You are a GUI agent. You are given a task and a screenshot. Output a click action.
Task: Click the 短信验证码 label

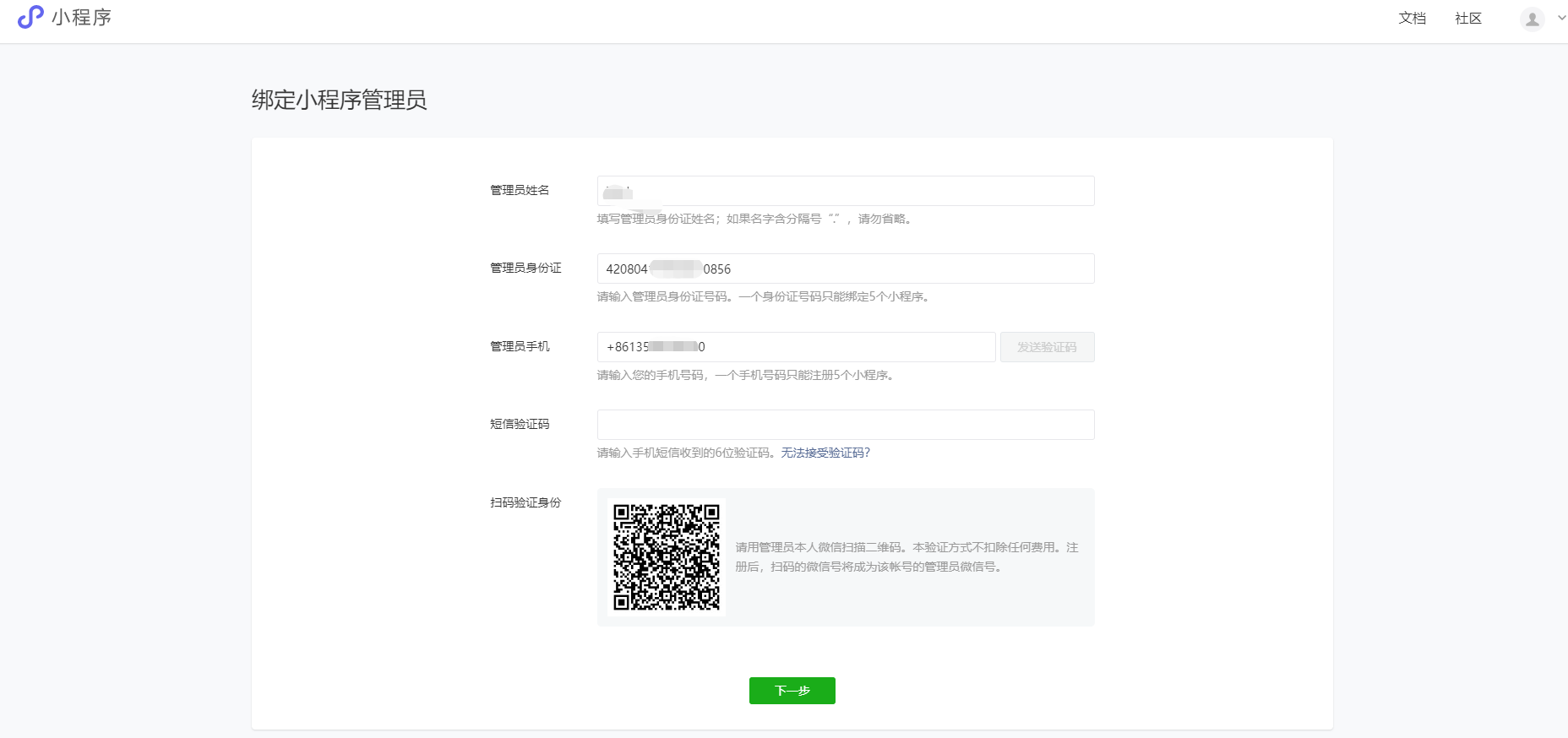520,425
